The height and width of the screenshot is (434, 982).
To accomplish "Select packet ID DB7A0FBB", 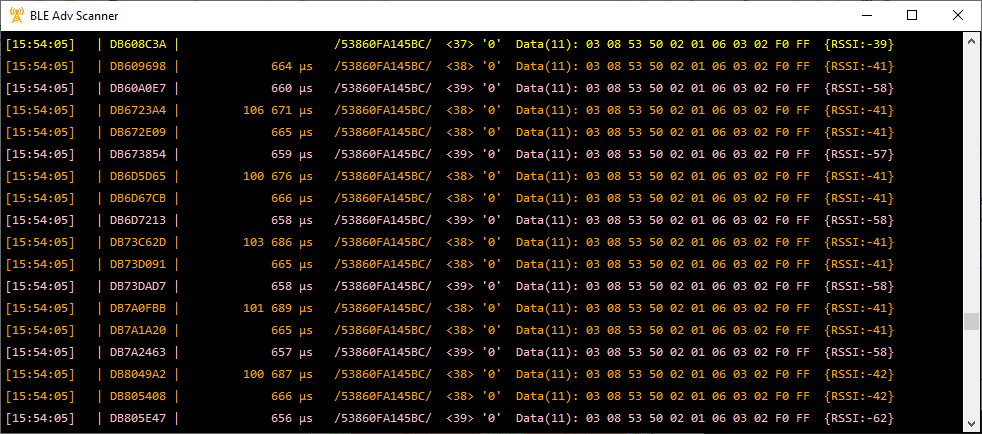I will click(138, 308).
